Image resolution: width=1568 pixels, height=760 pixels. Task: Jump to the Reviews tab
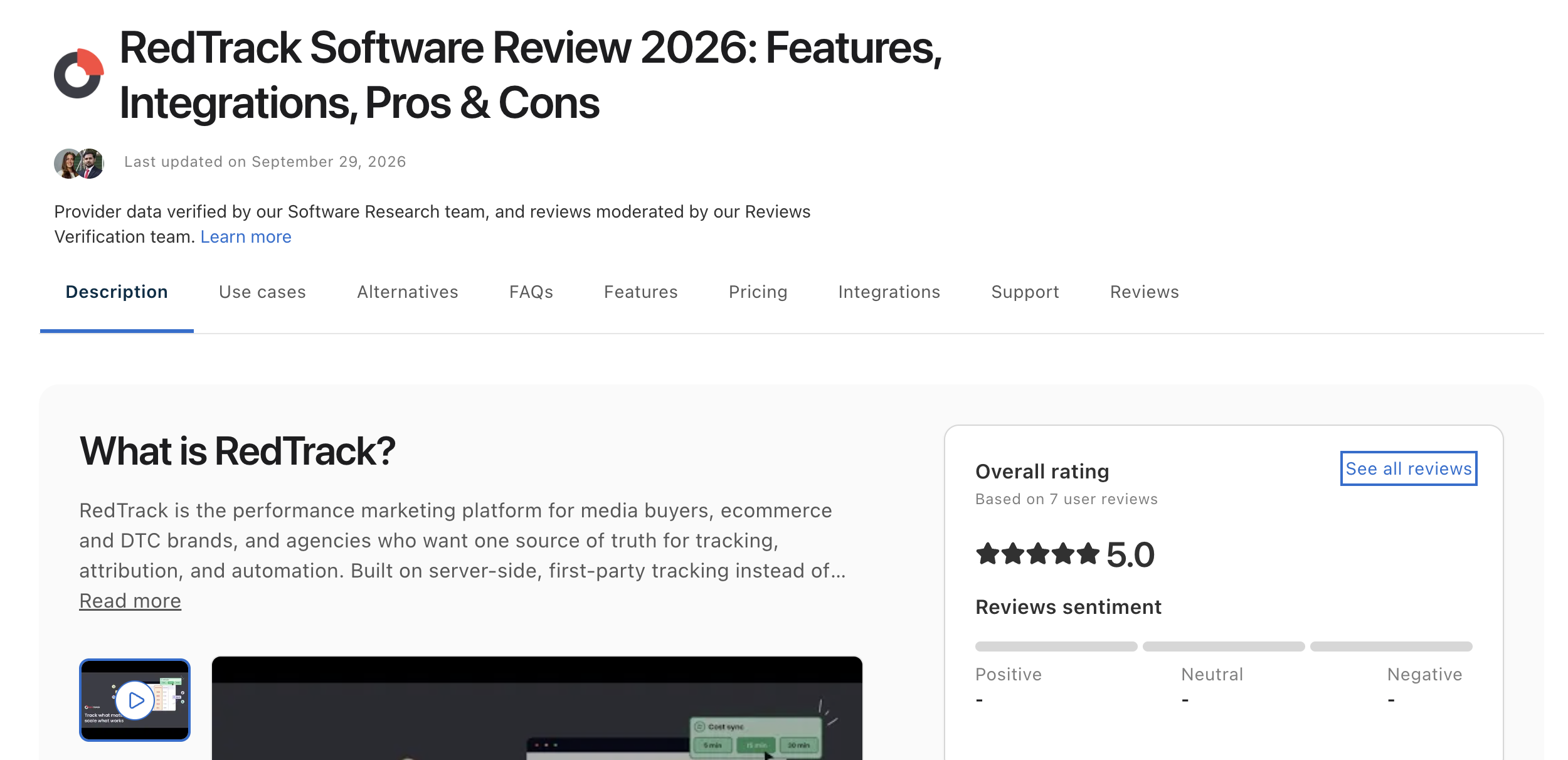coord(1145,292)
